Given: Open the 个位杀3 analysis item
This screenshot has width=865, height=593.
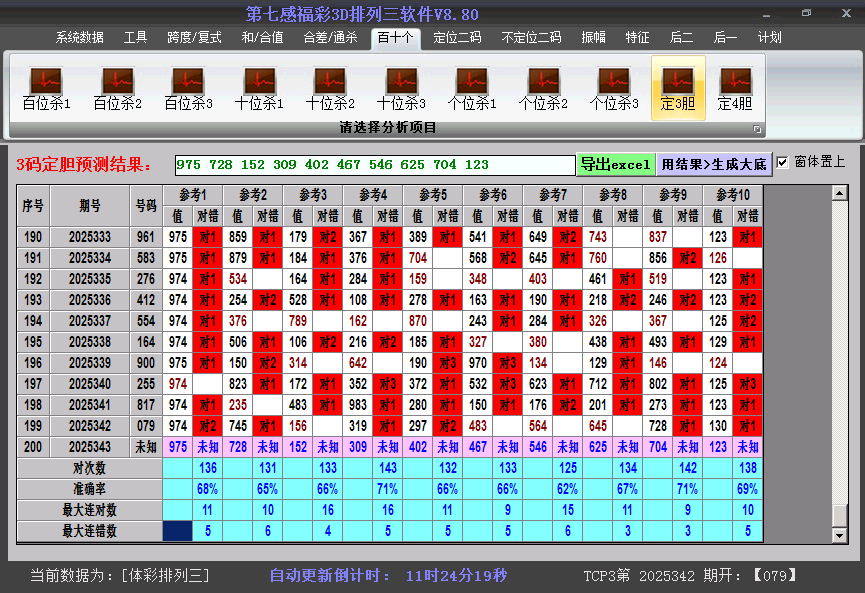Looking at the screenshot, I should tap(614, 88).
